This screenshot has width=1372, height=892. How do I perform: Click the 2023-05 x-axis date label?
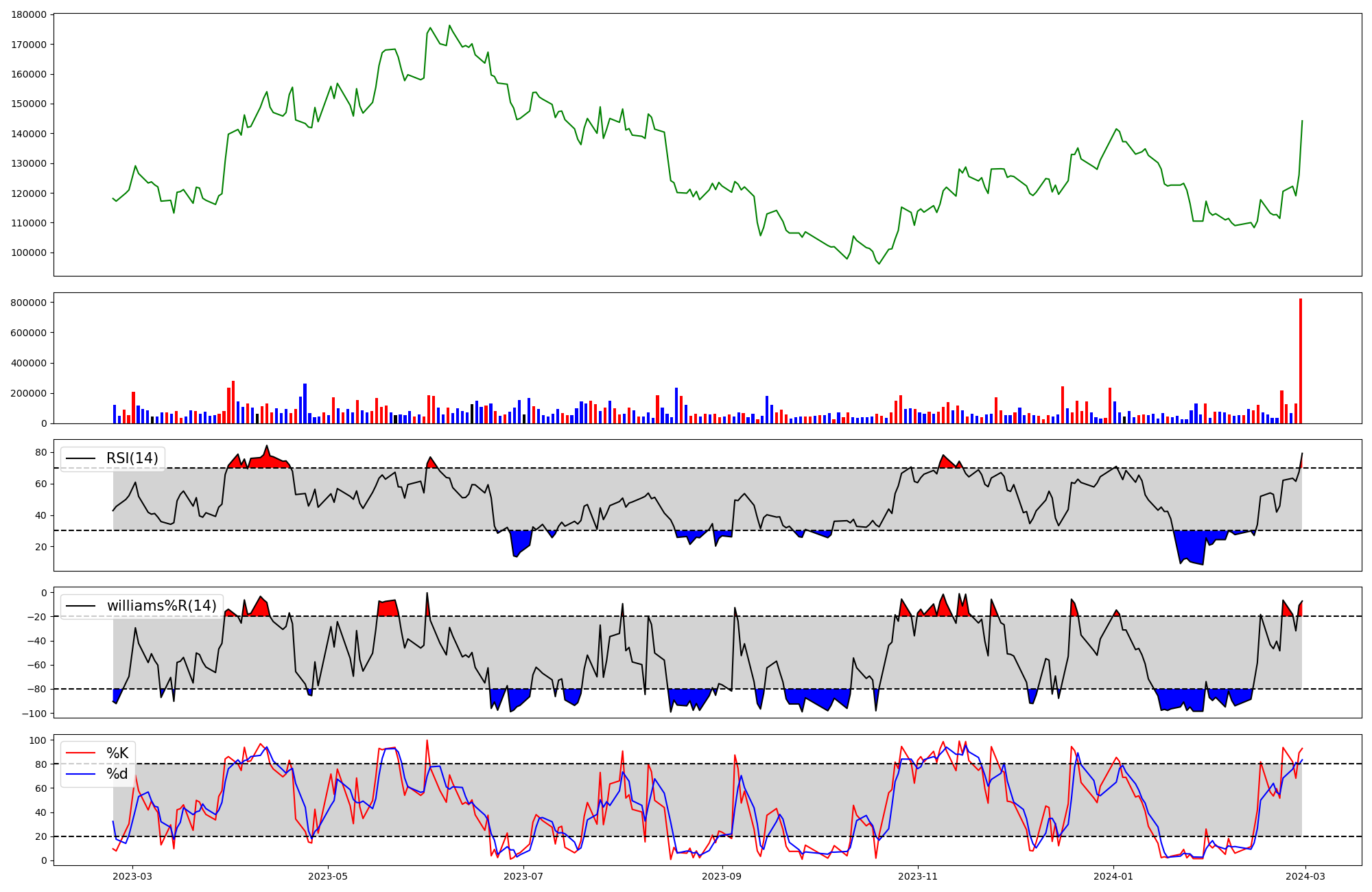328,876
